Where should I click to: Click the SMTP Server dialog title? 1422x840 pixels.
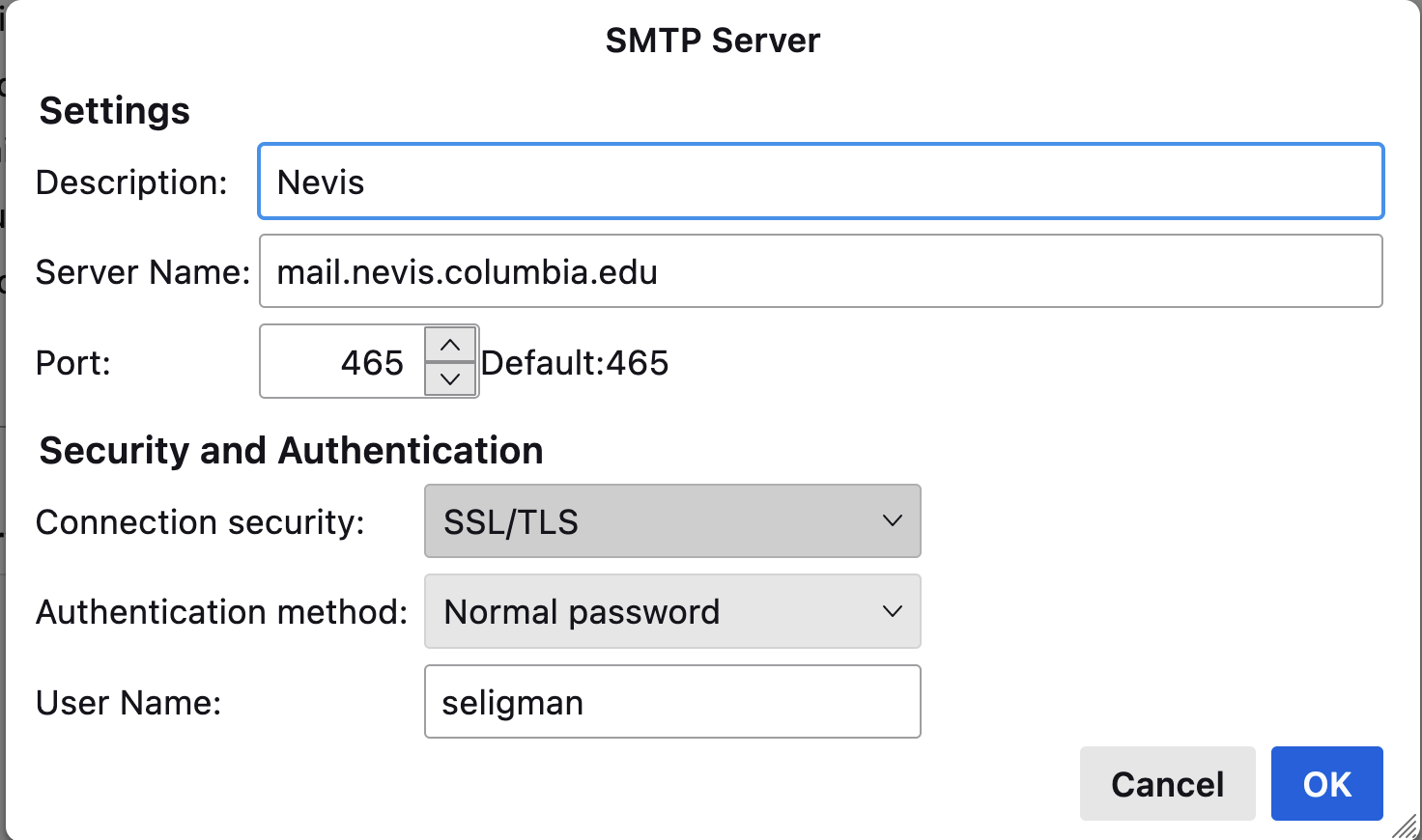click(712, 41)
